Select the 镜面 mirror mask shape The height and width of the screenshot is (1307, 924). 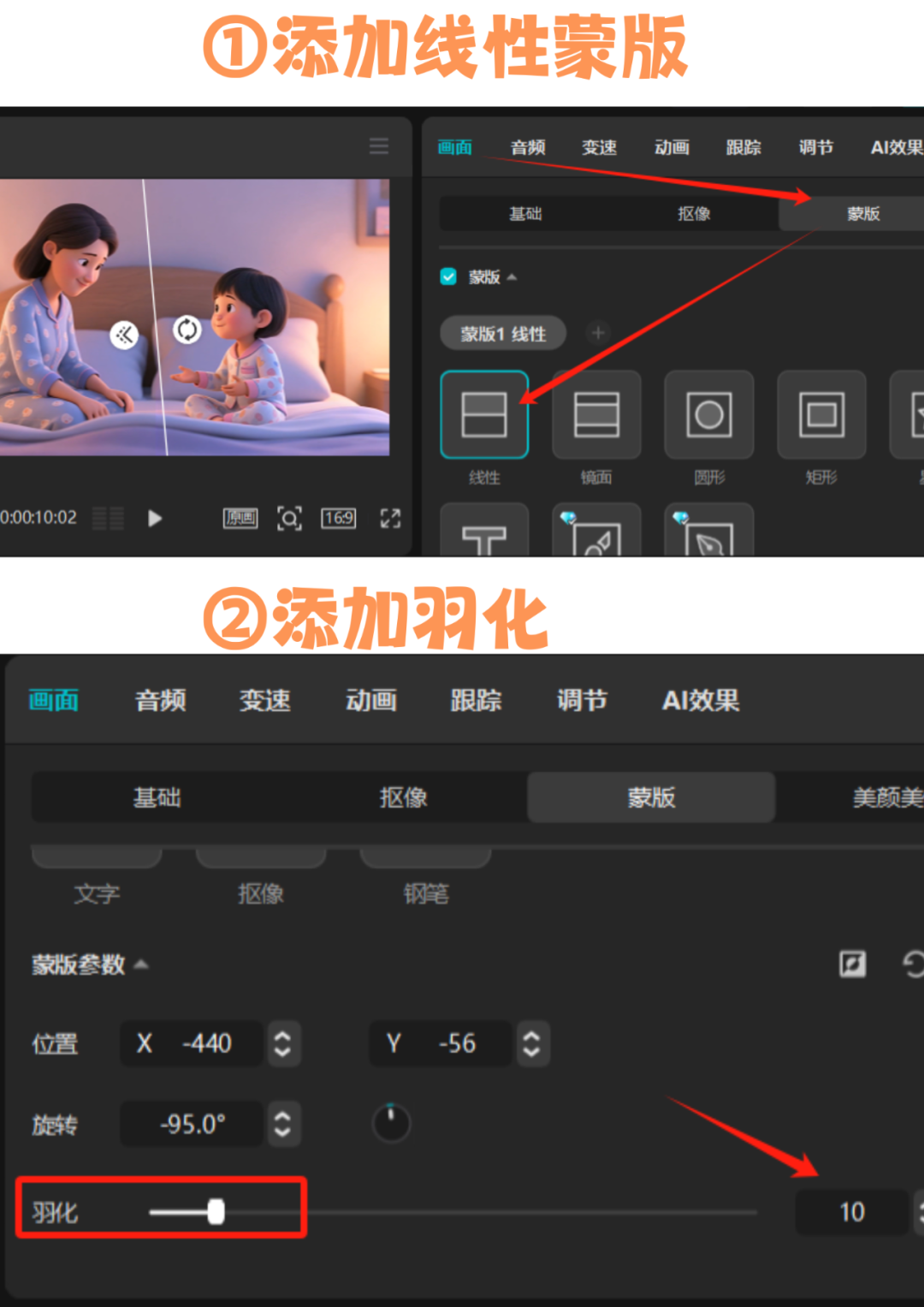(x=596, y=414)
